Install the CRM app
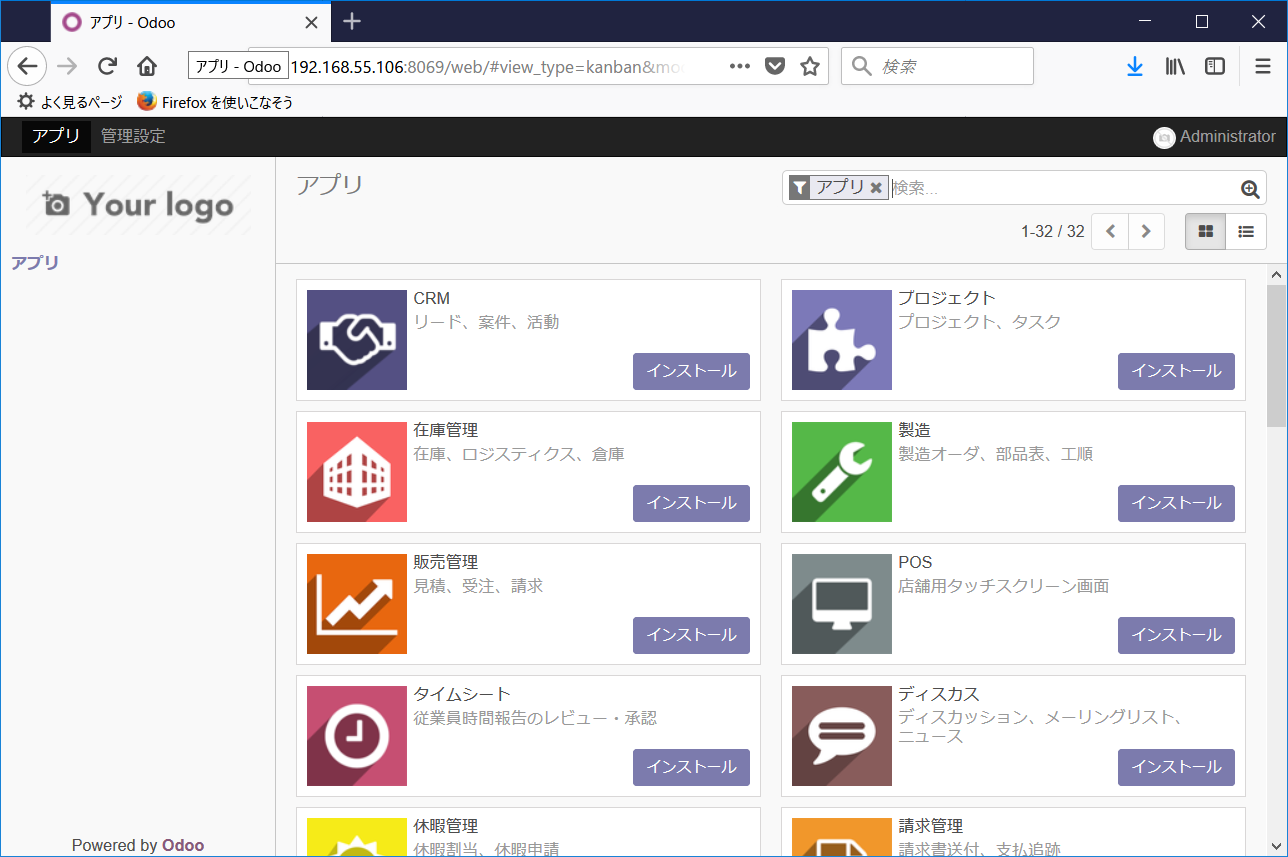The image size is (1288, 857). click(691, 371)
